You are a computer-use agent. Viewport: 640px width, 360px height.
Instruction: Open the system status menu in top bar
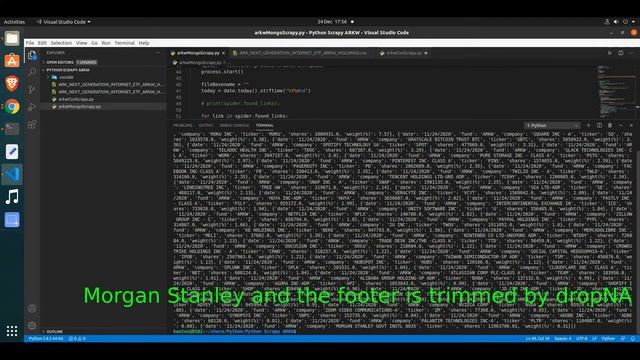coord(620,22)
